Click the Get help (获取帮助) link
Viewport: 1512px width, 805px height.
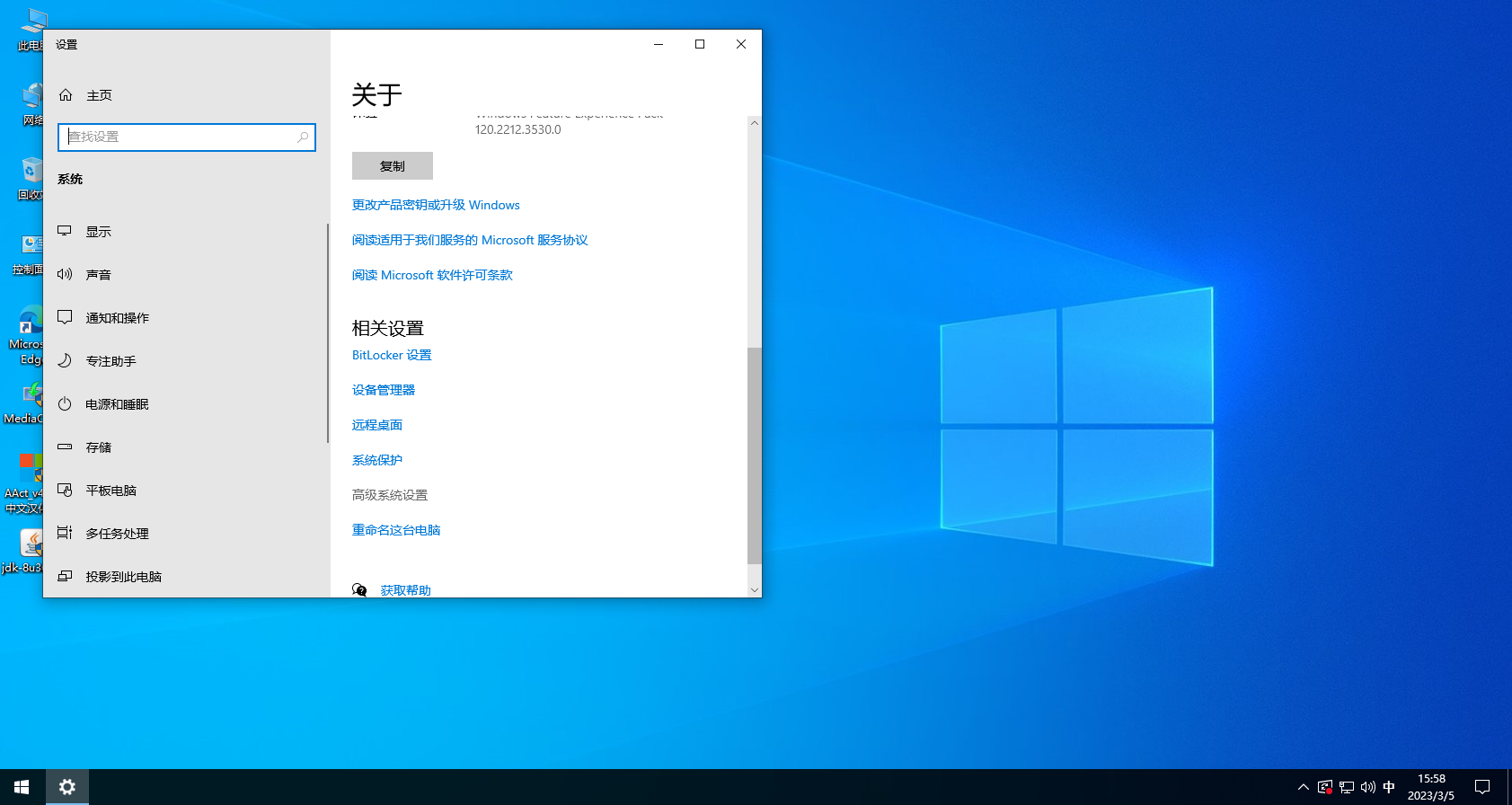coord(405,590)
